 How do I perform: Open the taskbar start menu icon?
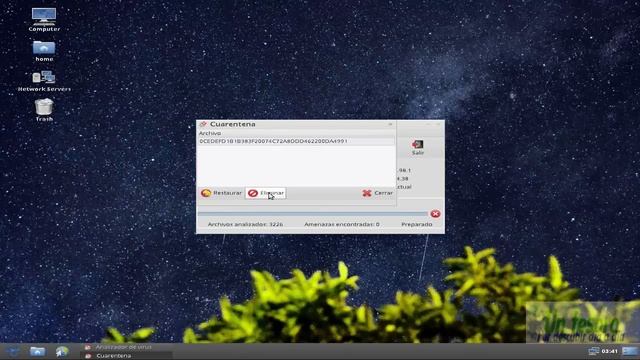pos(13,351)
